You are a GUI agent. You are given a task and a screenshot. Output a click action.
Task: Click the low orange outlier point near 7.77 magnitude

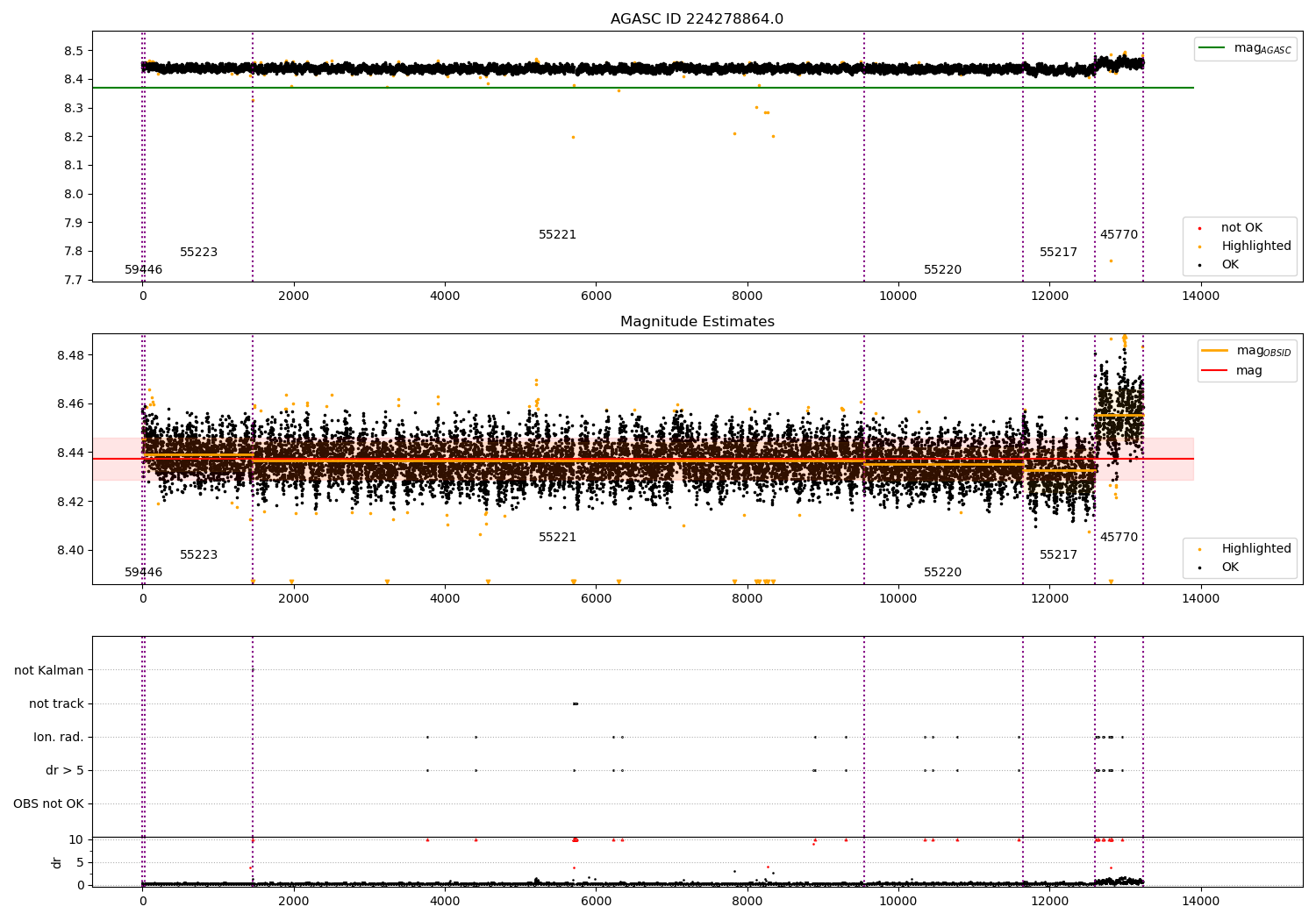1111,261
